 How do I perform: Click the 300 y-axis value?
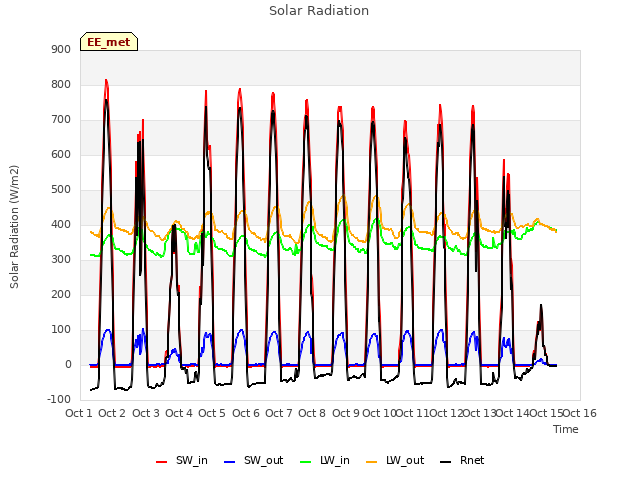coord(61,260)
